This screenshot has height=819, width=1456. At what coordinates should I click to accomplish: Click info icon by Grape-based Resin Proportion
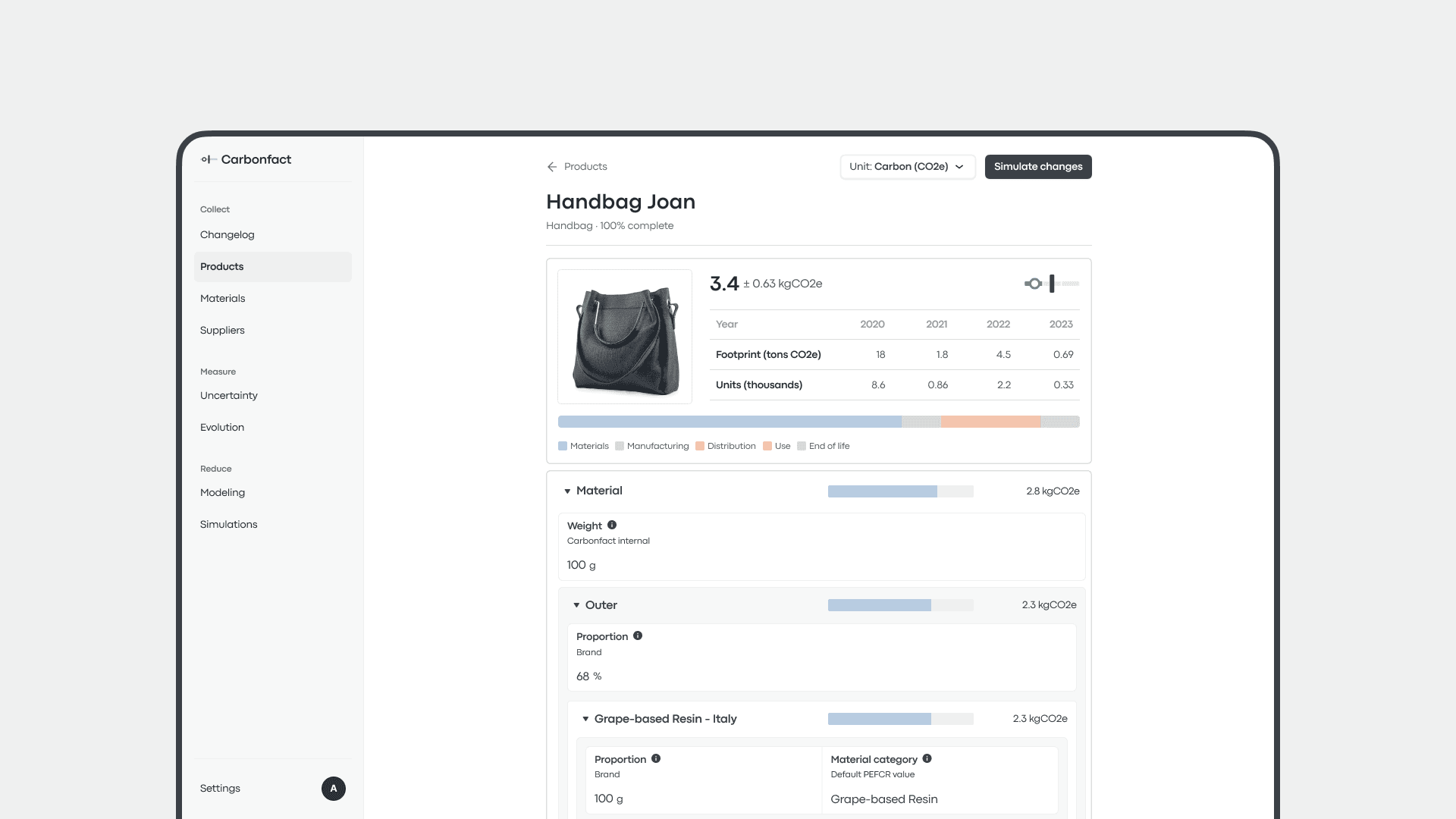coord(656,758)
